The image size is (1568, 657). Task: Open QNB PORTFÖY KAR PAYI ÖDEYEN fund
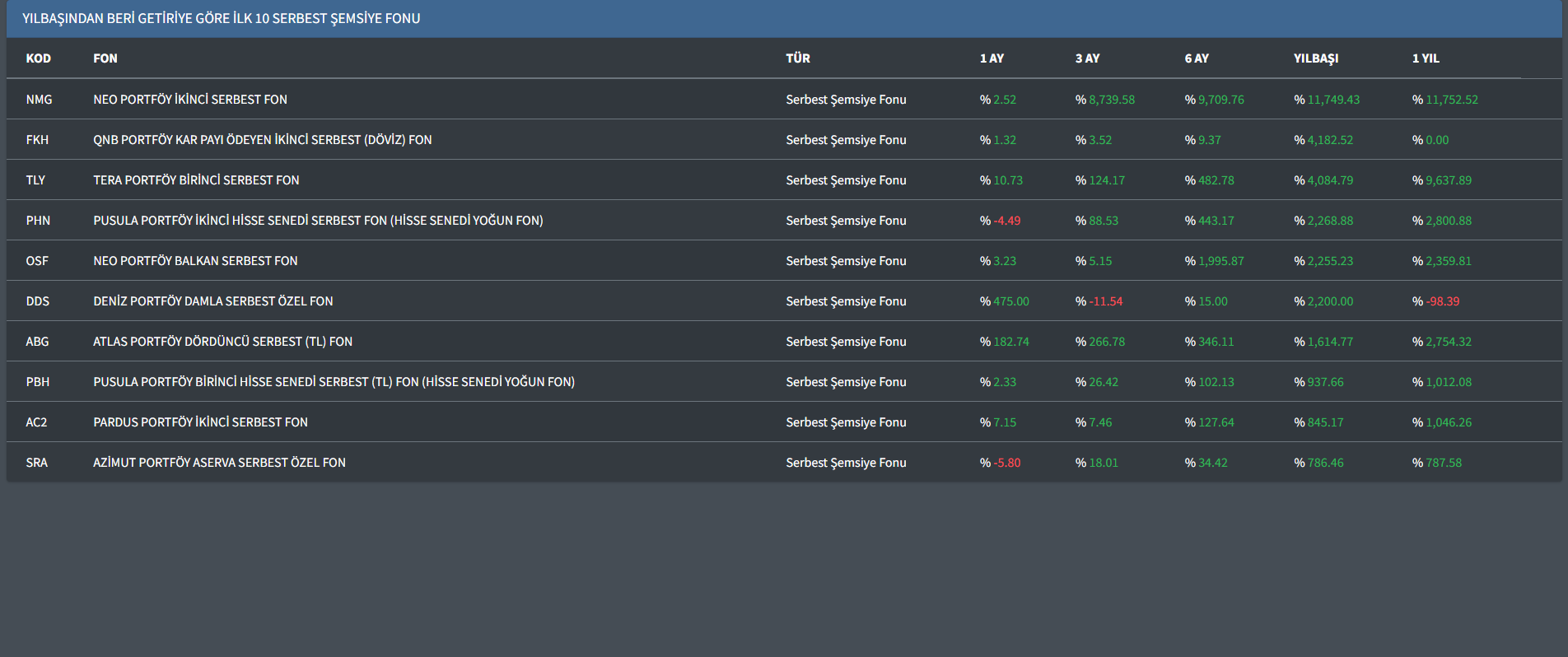(x=262, y=140)
